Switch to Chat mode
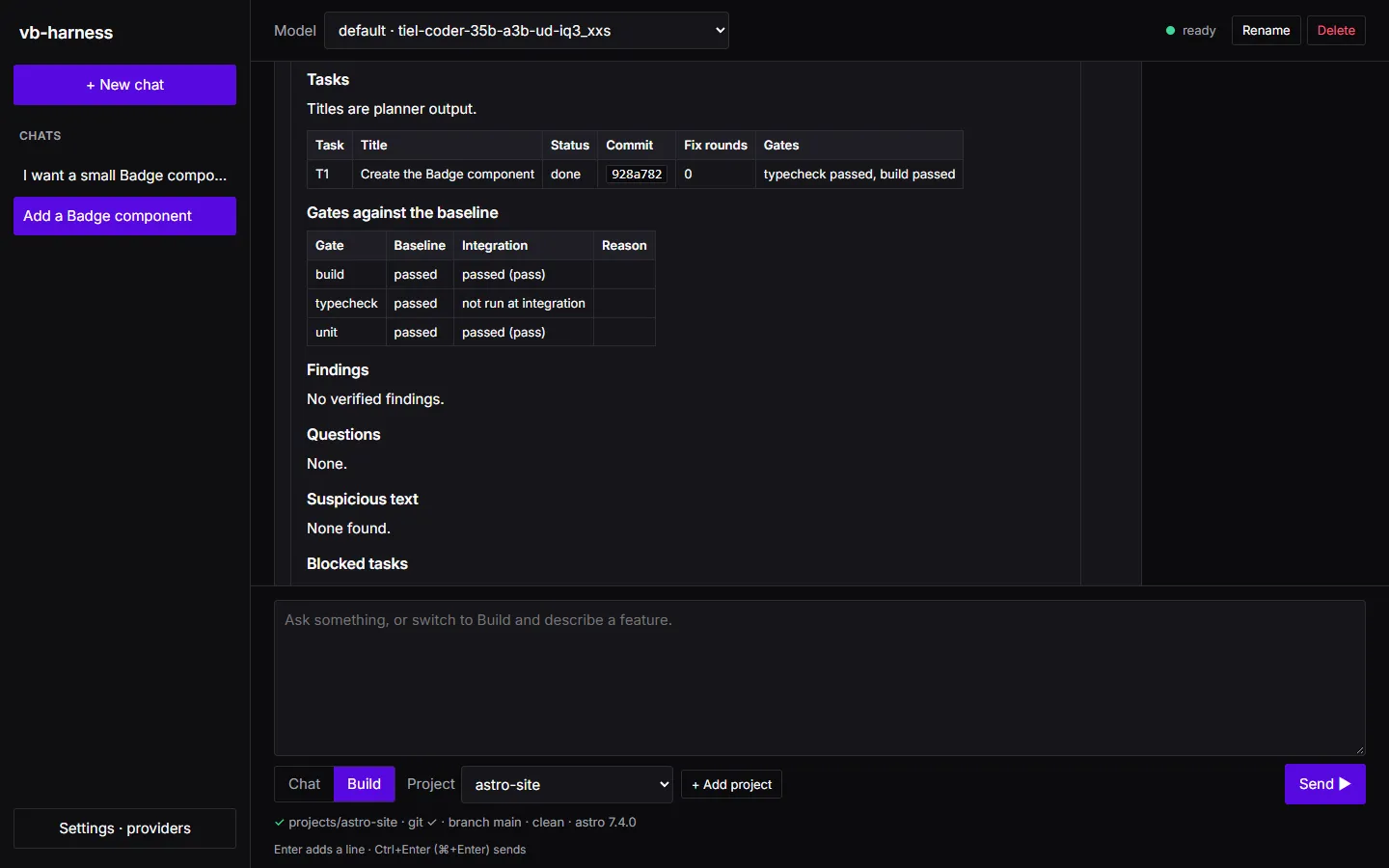This screenshot has height=868, width=1389. [304, 784]
